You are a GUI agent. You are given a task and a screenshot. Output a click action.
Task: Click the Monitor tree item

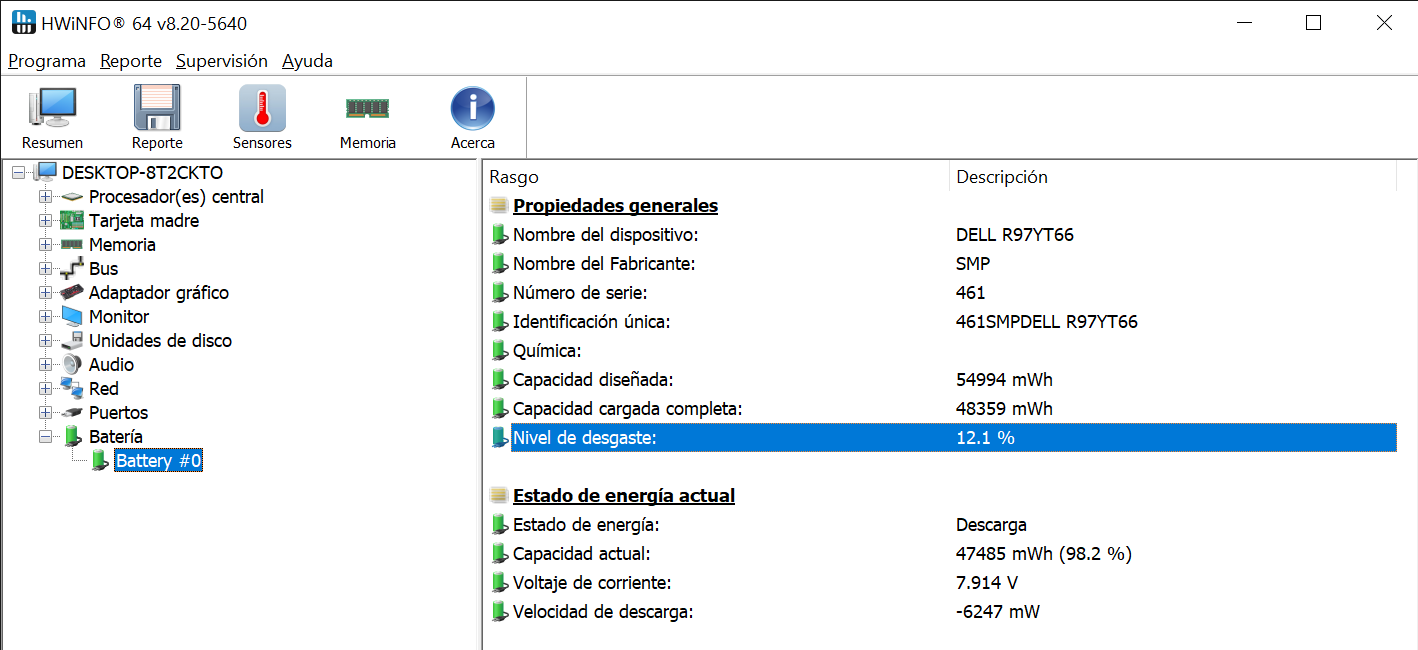tap(118, 317)
